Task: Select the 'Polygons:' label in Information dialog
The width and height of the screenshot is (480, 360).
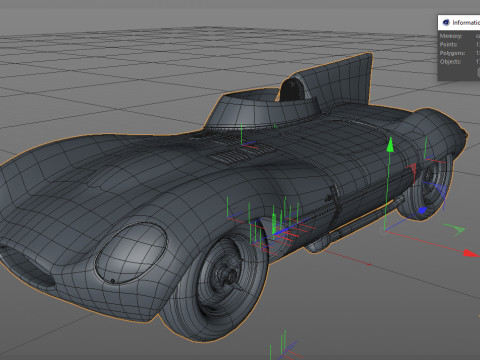Action: [x=452, y=53]
